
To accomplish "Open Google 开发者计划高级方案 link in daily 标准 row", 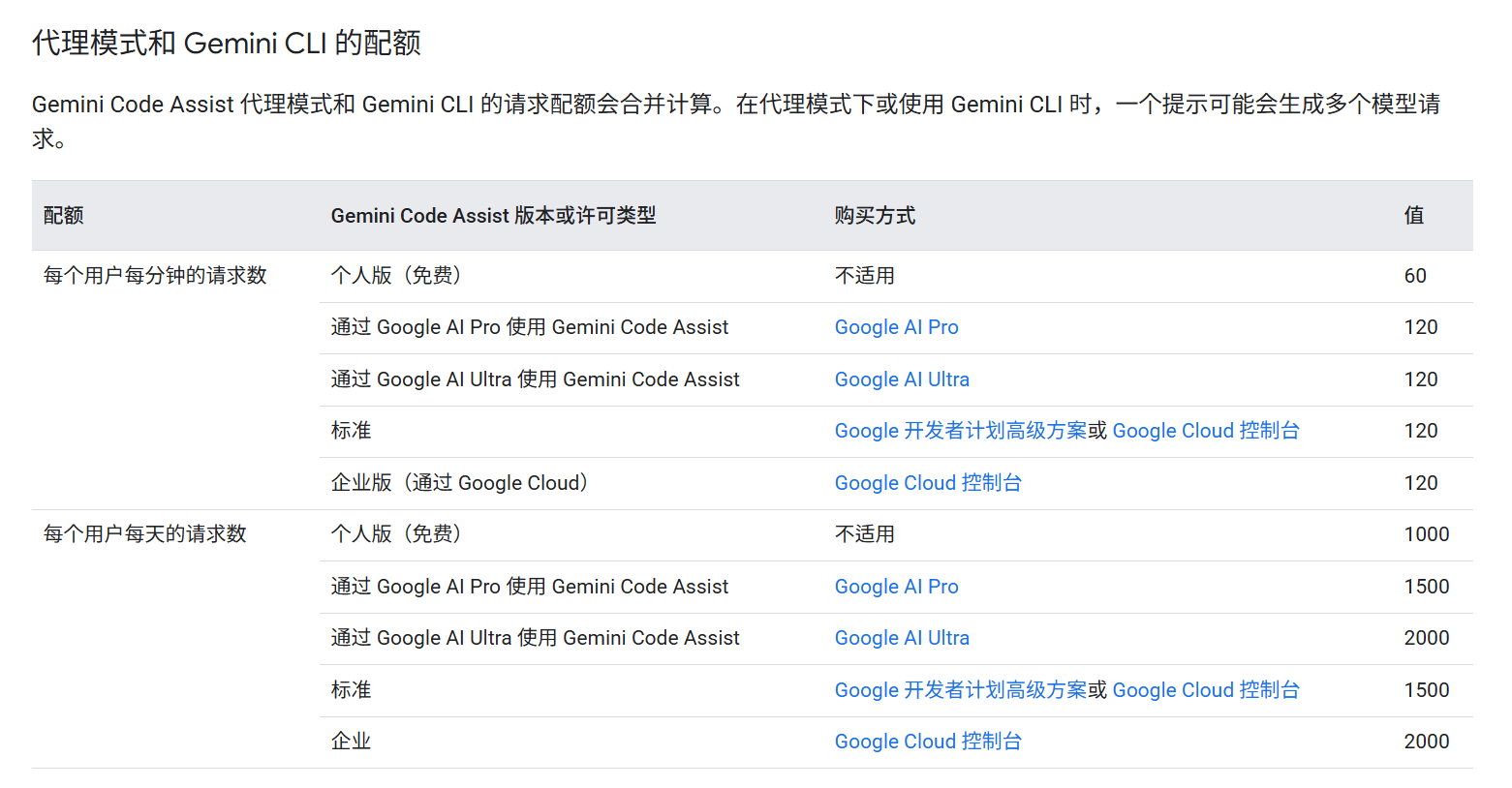I will tap(961, 690).
